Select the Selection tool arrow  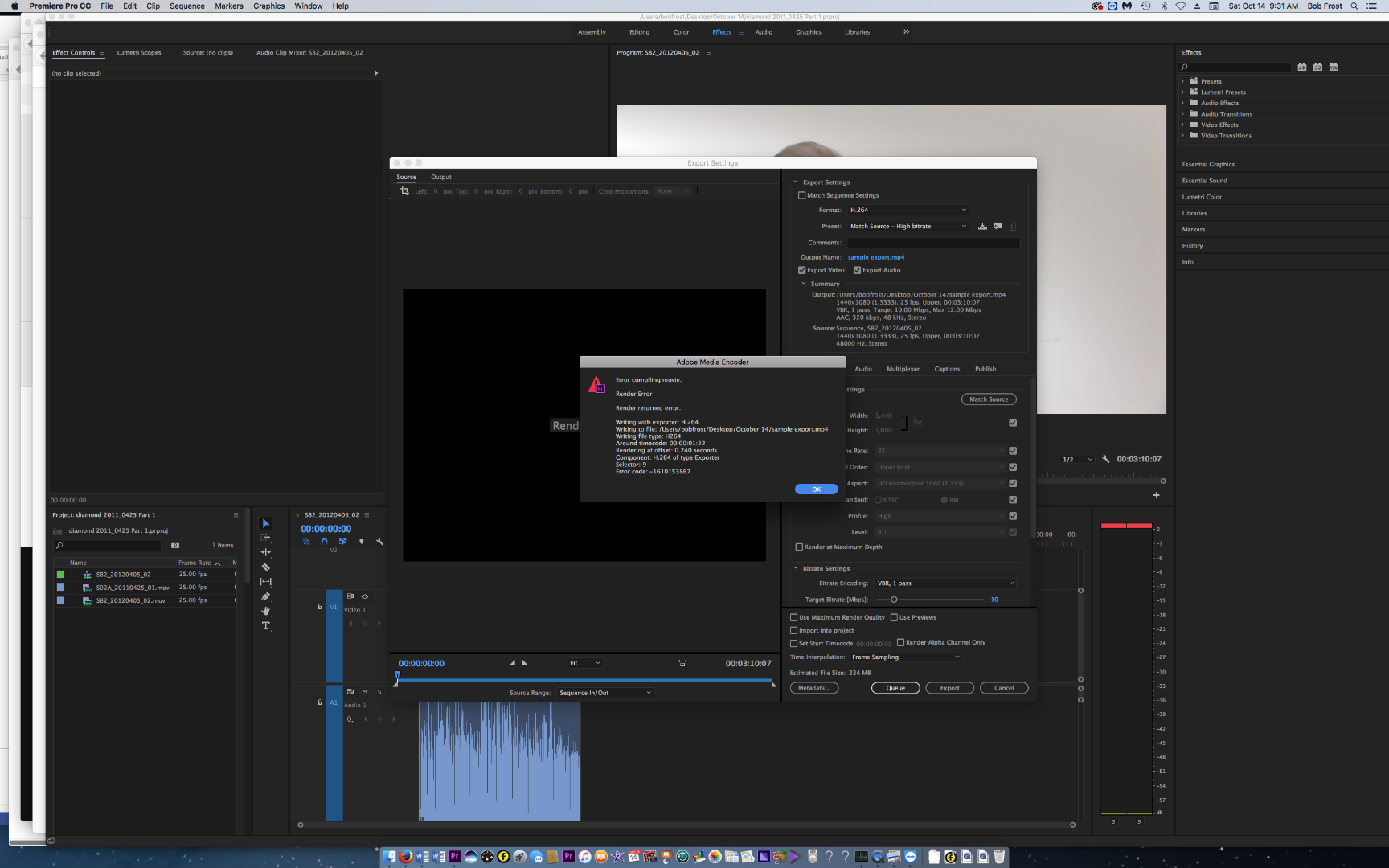[x=266, y=523]
